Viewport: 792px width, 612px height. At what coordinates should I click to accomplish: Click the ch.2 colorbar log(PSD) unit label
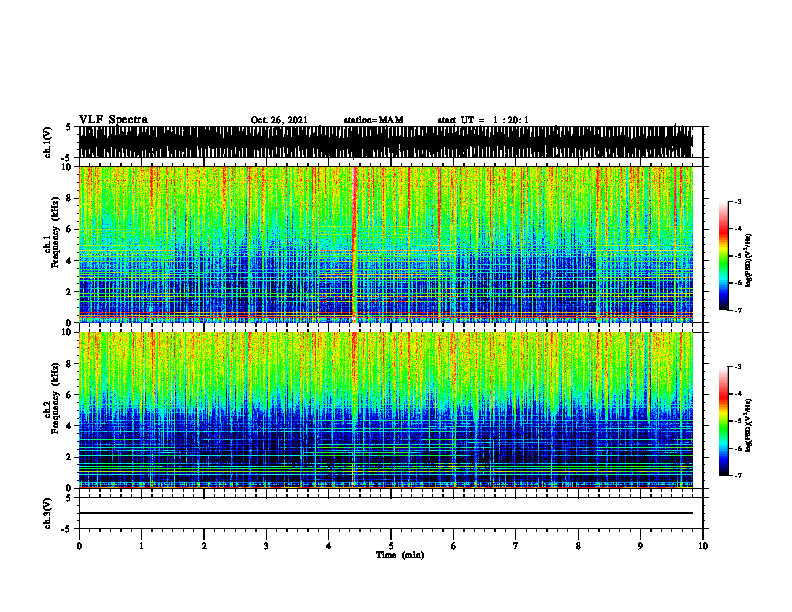pyautogui.click(x=748, y=425)
